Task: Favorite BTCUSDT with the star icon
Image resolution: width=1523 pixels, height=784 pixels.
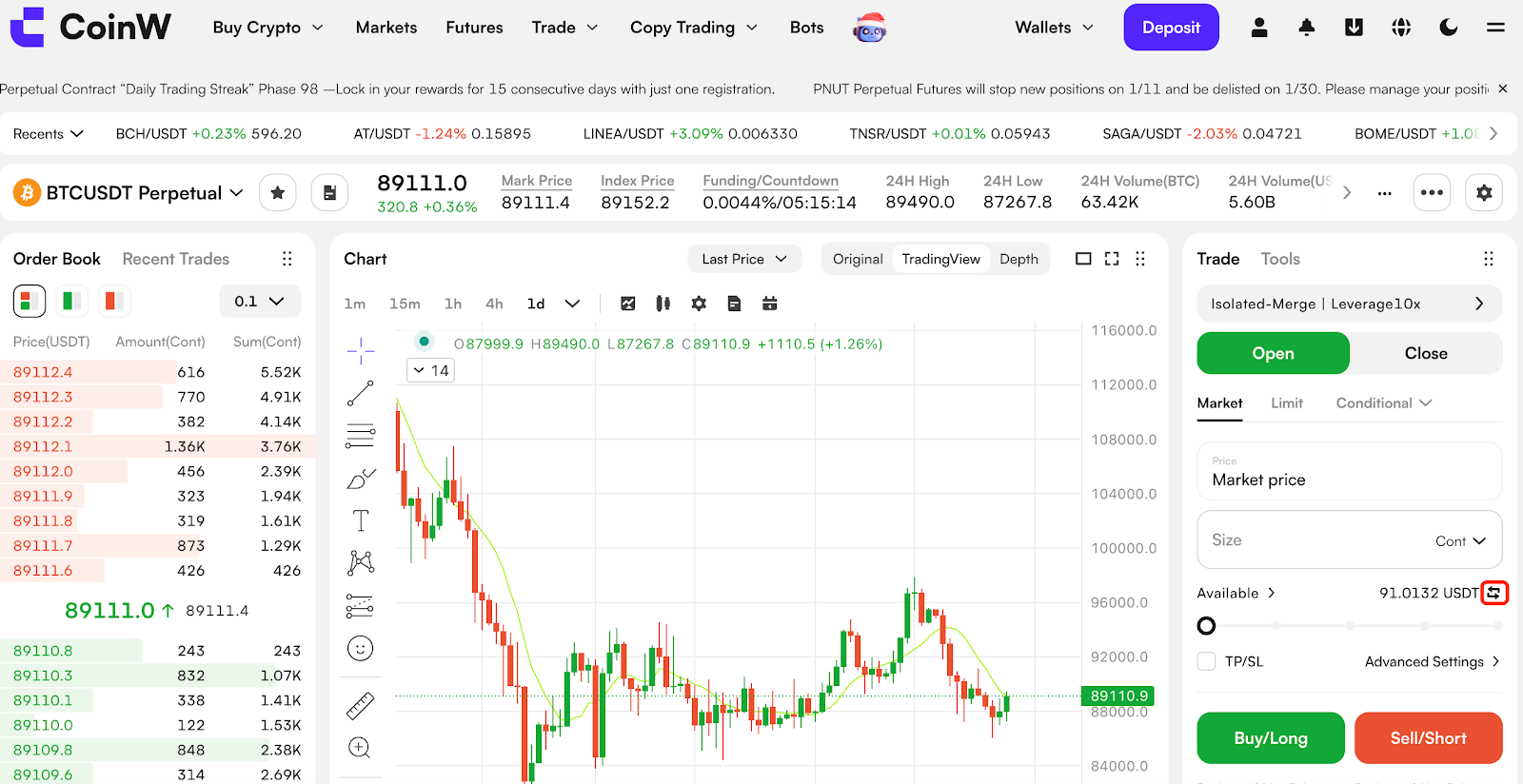Action: (x=277, y=193)
